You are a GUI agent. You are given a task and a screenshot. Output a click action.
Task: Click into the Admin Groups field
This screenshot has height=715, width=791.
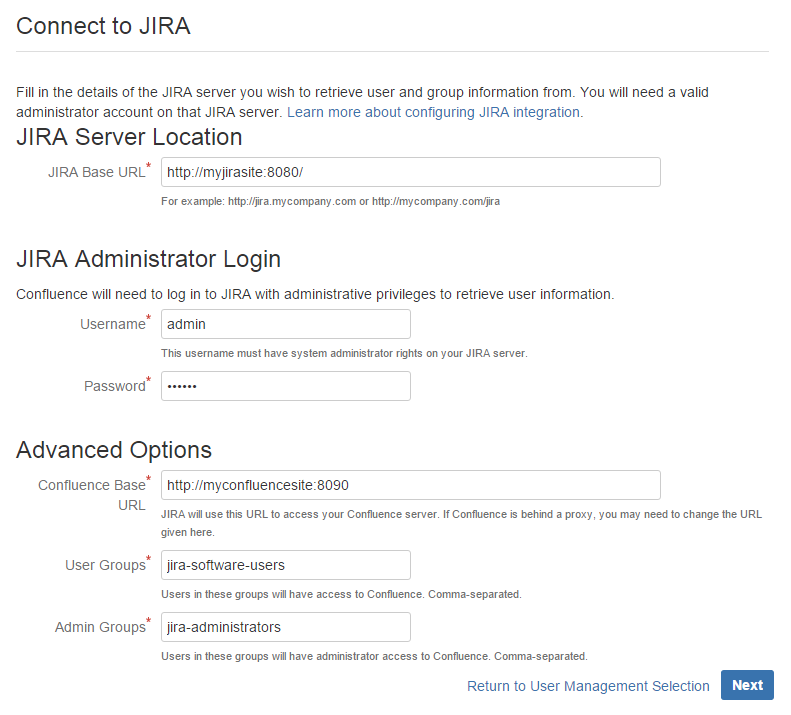285,627
